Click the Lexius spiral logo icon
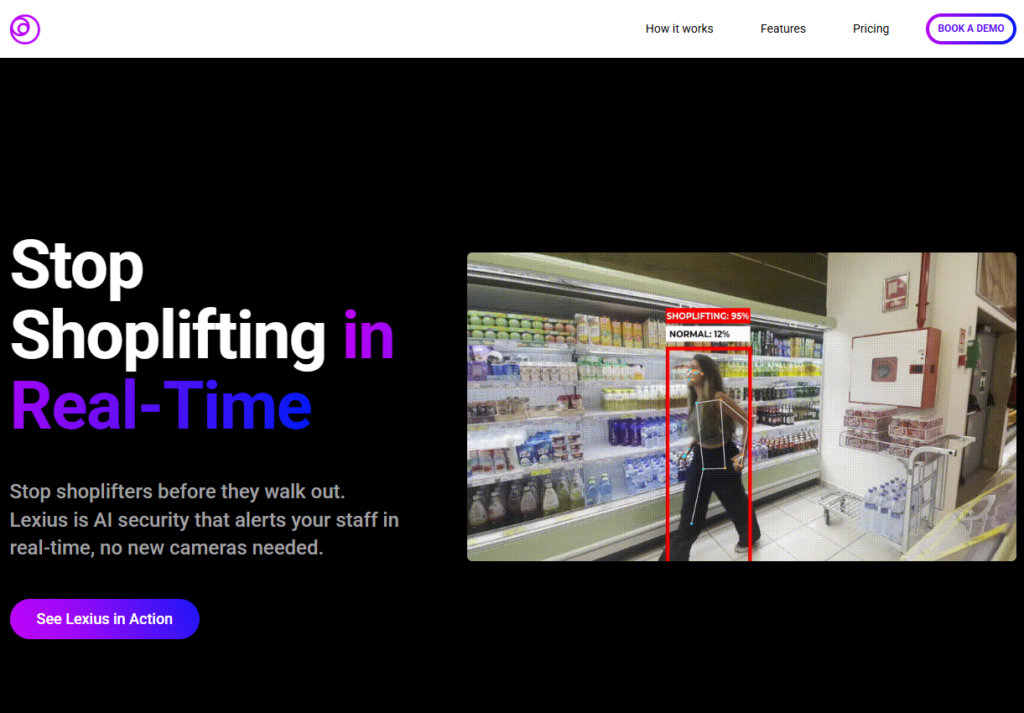This screenshot has width=1024, height=713. [25, 29]
